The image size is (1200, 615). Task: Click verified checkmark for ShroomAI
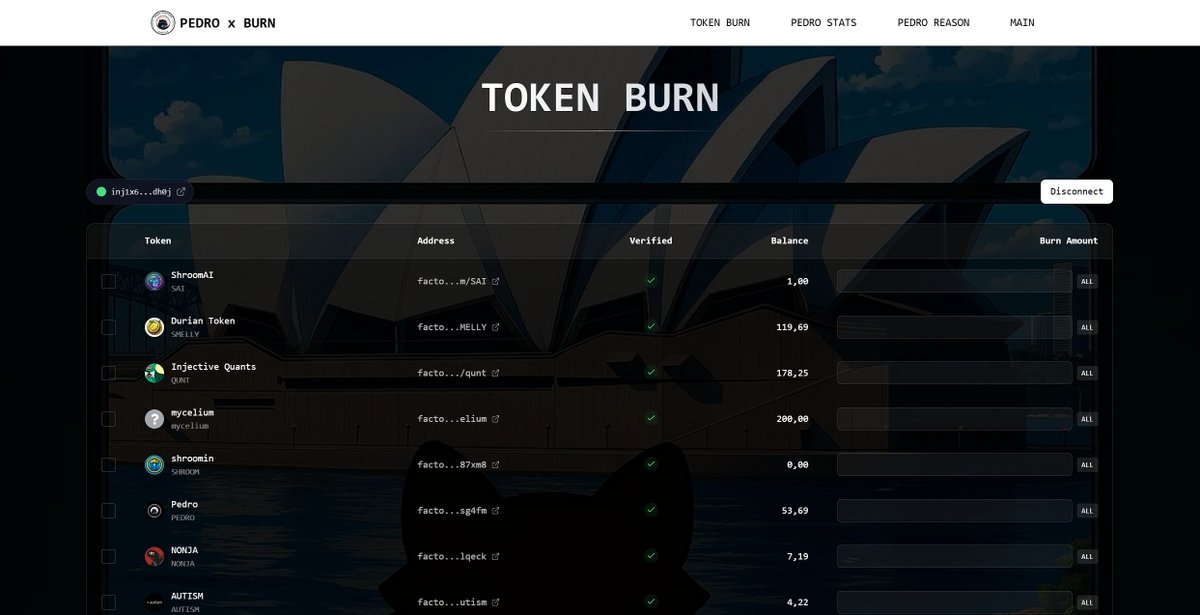[651, 281]
